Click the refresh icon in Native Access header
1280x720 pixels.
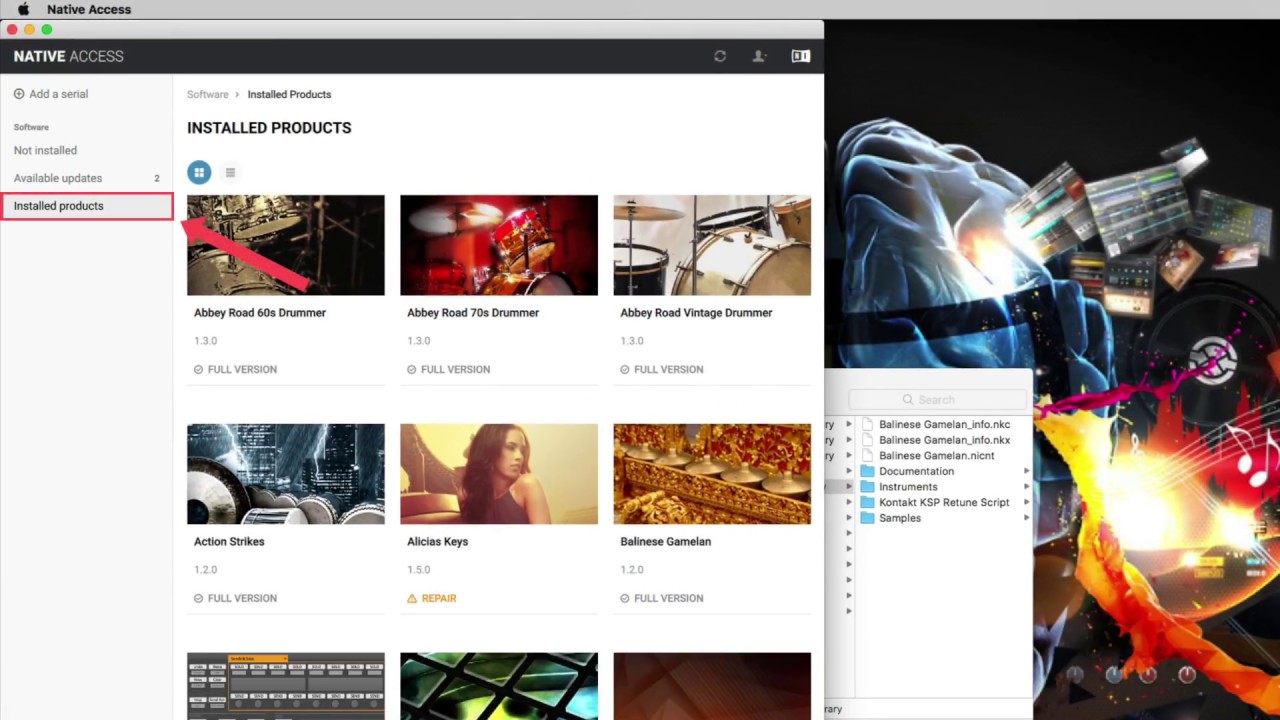[x=720, y=56]
